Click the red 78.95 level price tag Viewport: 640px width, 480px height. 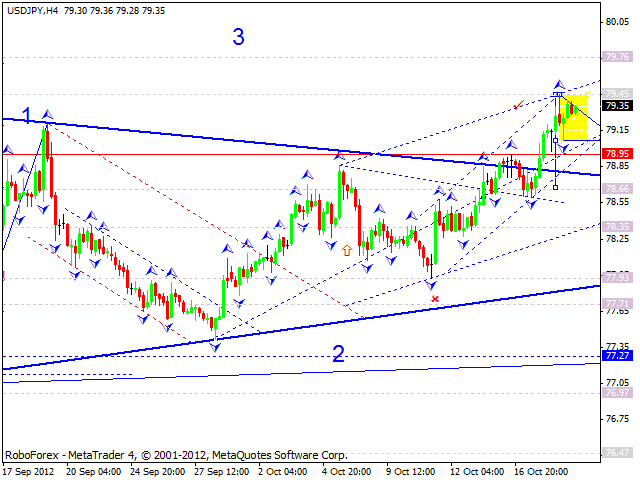(616, 154)
